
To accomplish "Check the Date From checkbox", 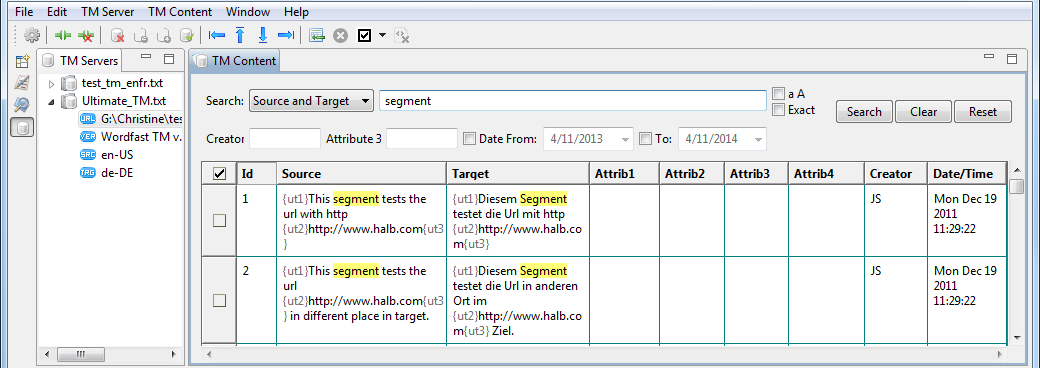I will (x=469, y=139).
